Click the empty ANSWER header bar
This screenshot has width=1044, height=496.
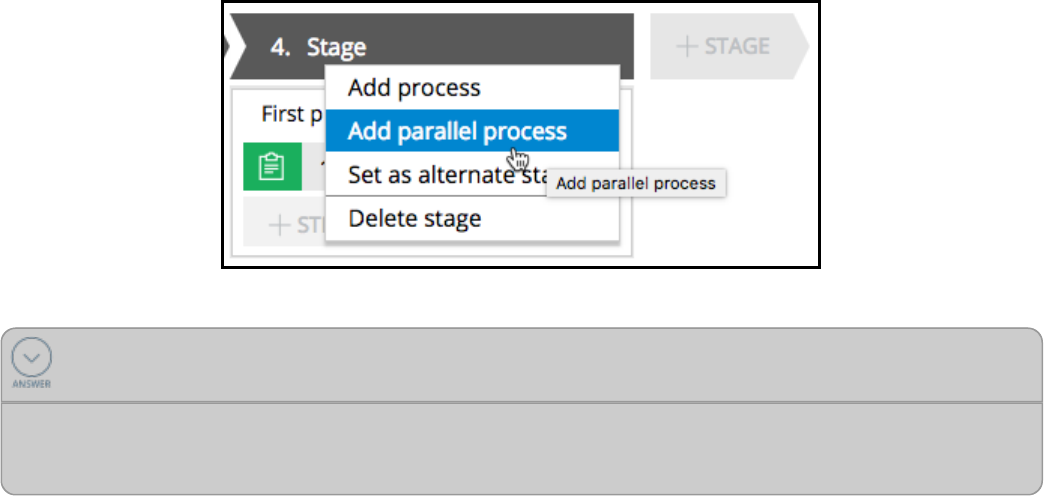pos(540,365)
